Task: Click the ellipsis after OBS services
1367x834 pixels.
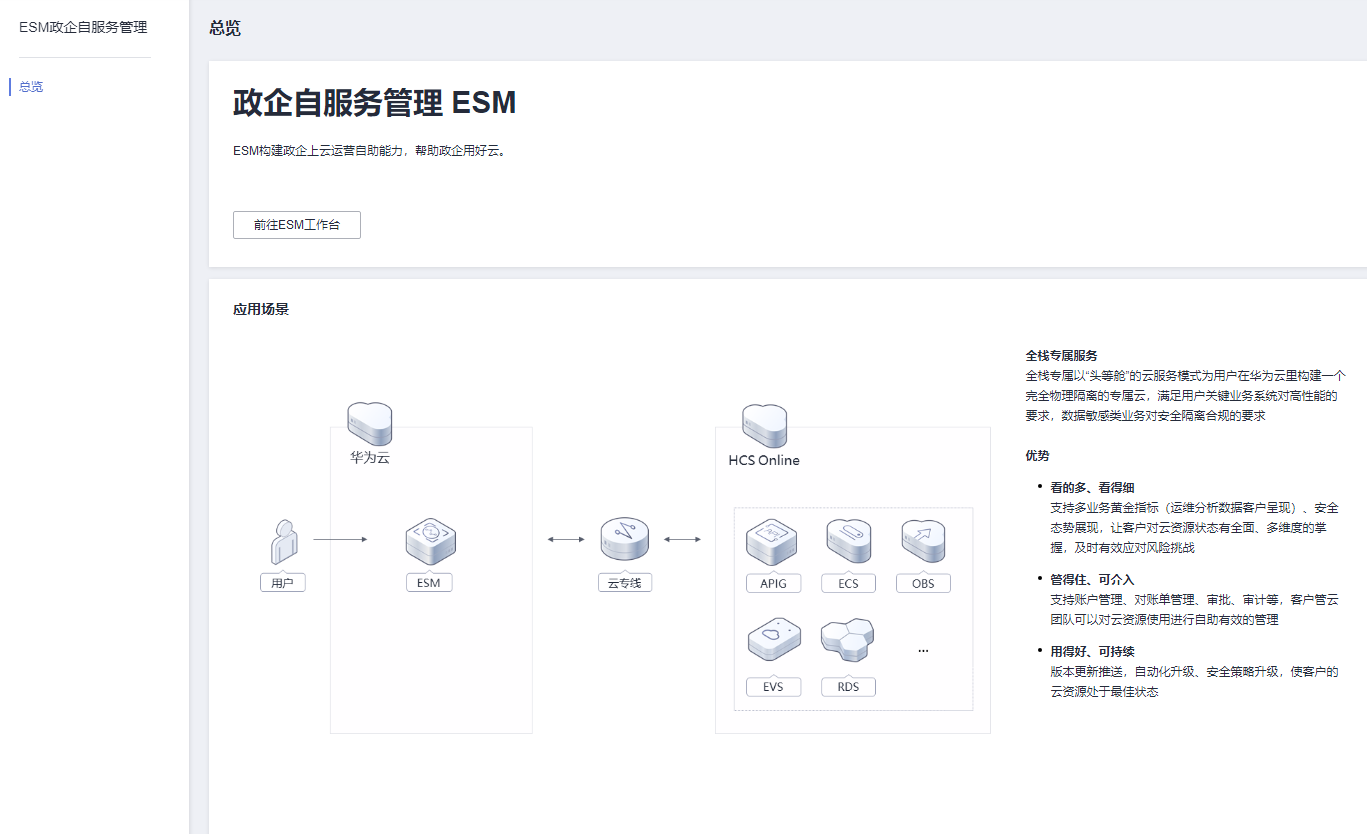Action: 923,650
